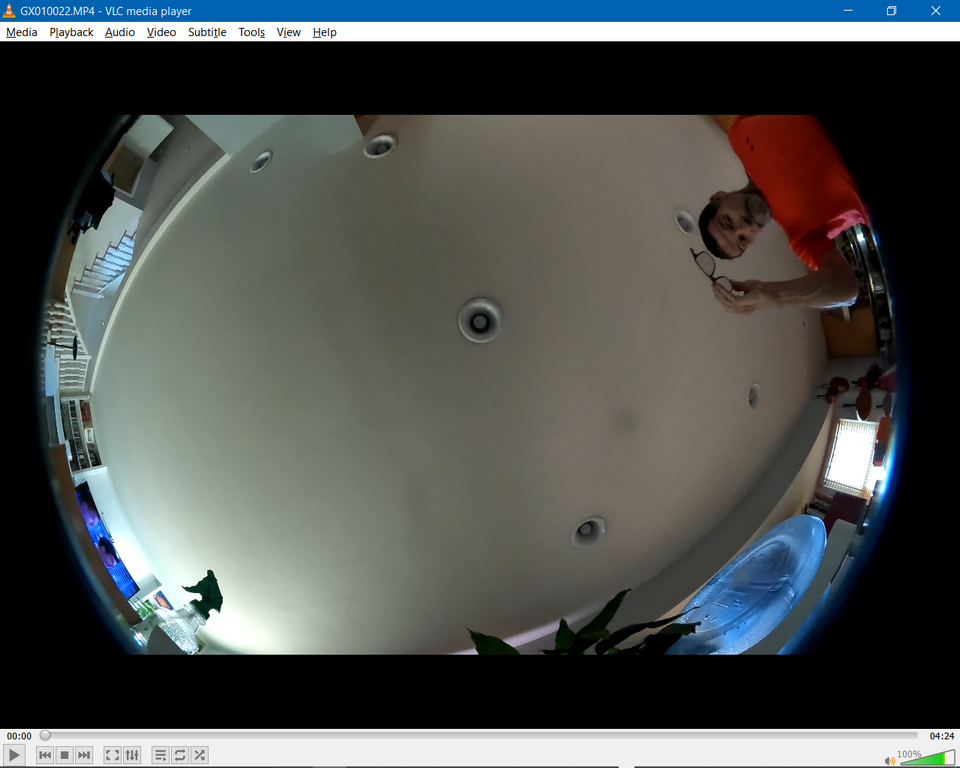This screenshot has height=768, width=960.
Task: Skip to next media track
Action: tap(84, 755)
